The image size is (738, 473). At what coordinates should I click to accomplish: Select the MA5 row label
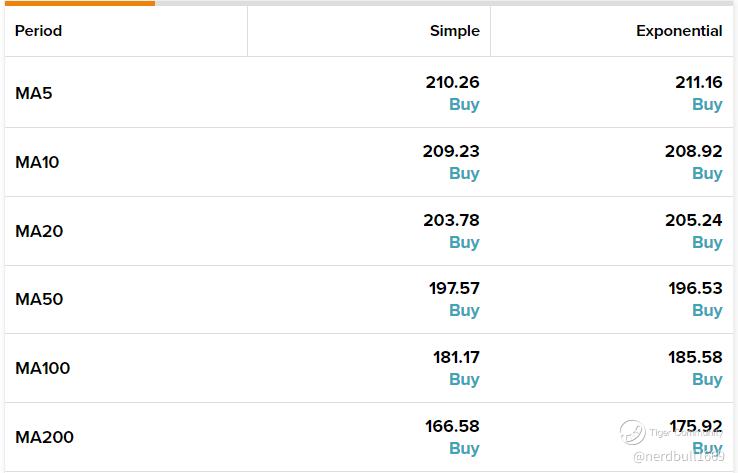coord(33,93)
